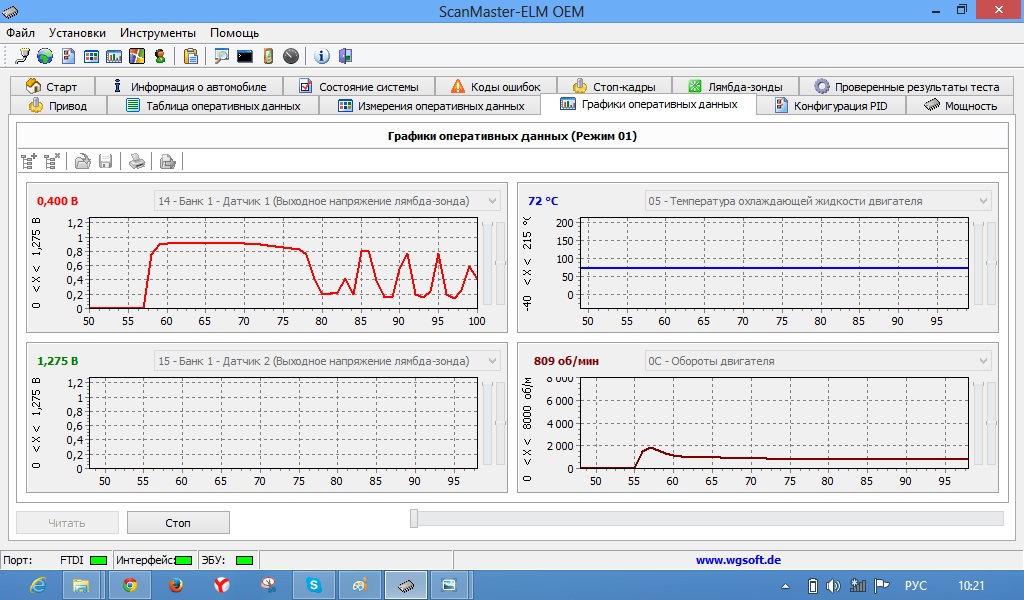The image size is (1024, 600).
Task: Click the connect cable icon in toolbar
Action: 23,56
